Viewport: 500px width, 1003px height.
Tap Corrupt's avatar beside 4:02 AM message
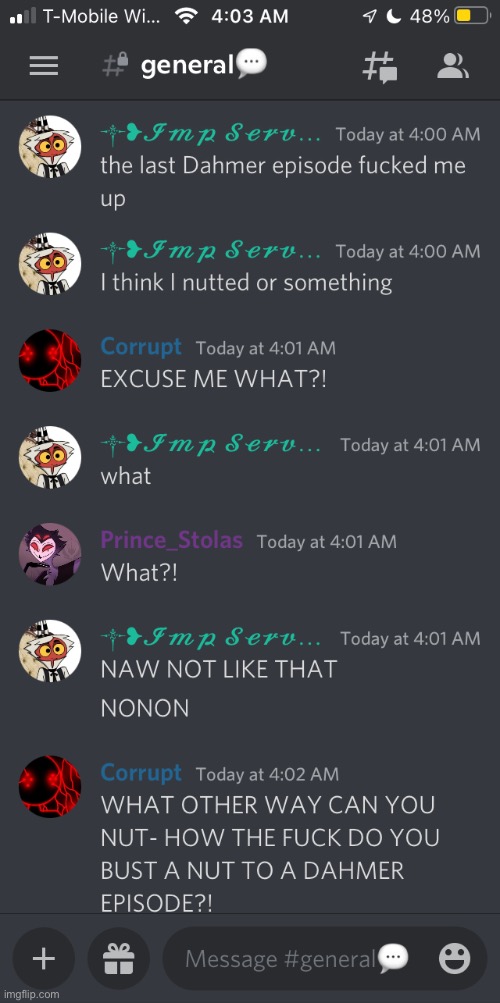tap(50, 787)
